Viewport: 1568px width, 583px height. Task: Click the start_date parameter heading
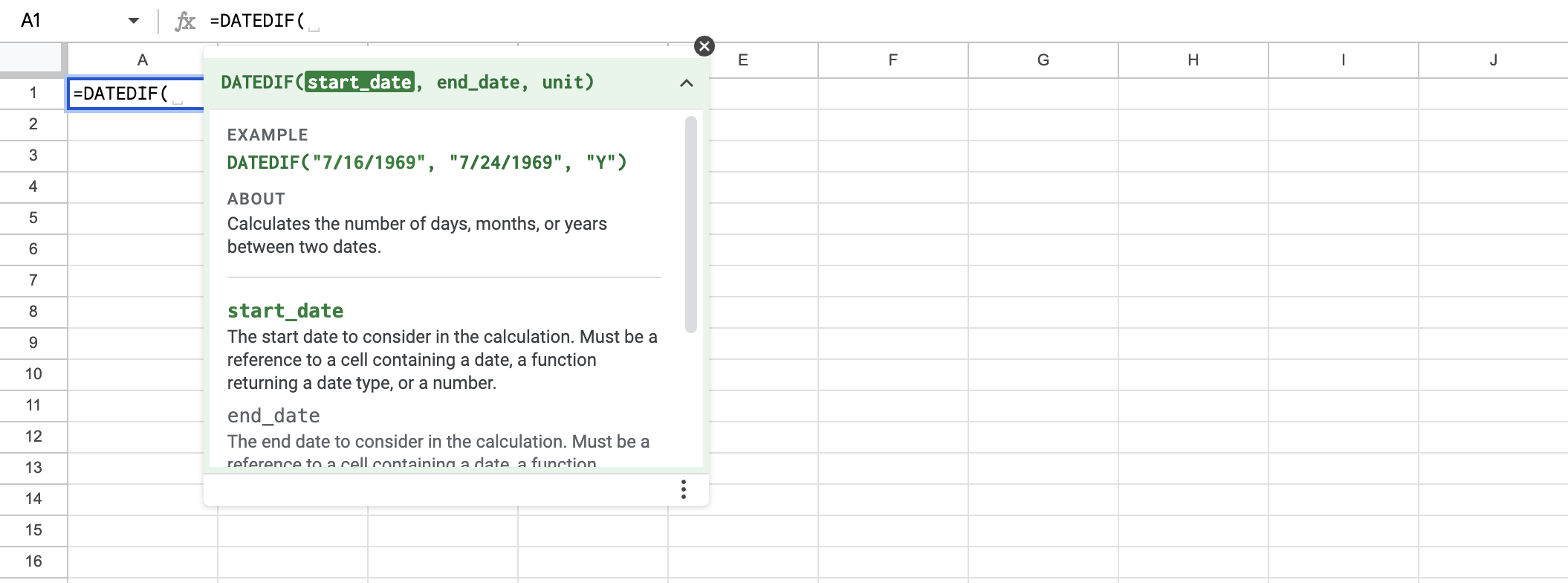285,311
